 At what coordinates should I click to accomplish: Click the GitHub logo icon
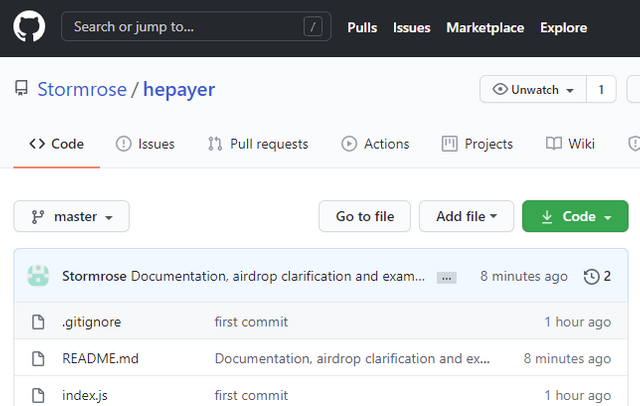click(x=29, y=27)
